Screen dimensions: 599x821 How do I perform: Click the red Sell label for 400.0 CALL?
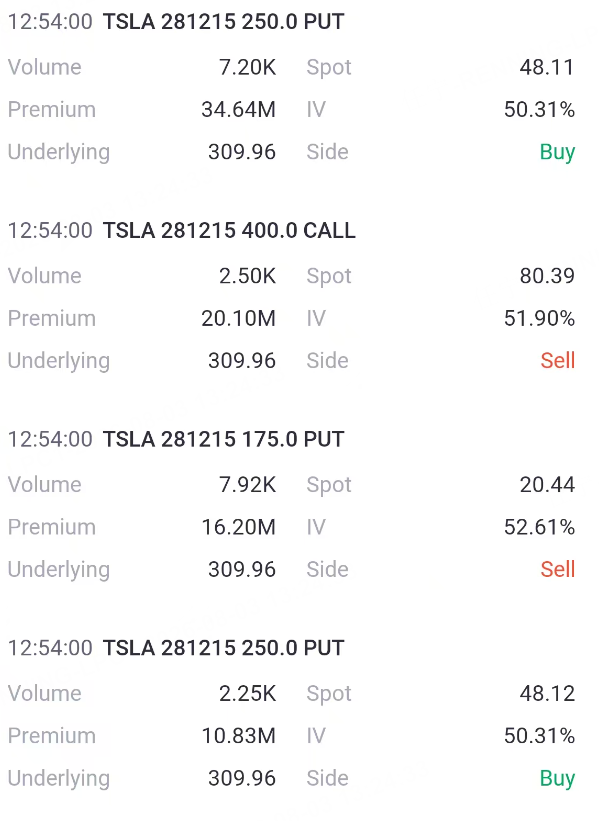click(x=558, y=361)
